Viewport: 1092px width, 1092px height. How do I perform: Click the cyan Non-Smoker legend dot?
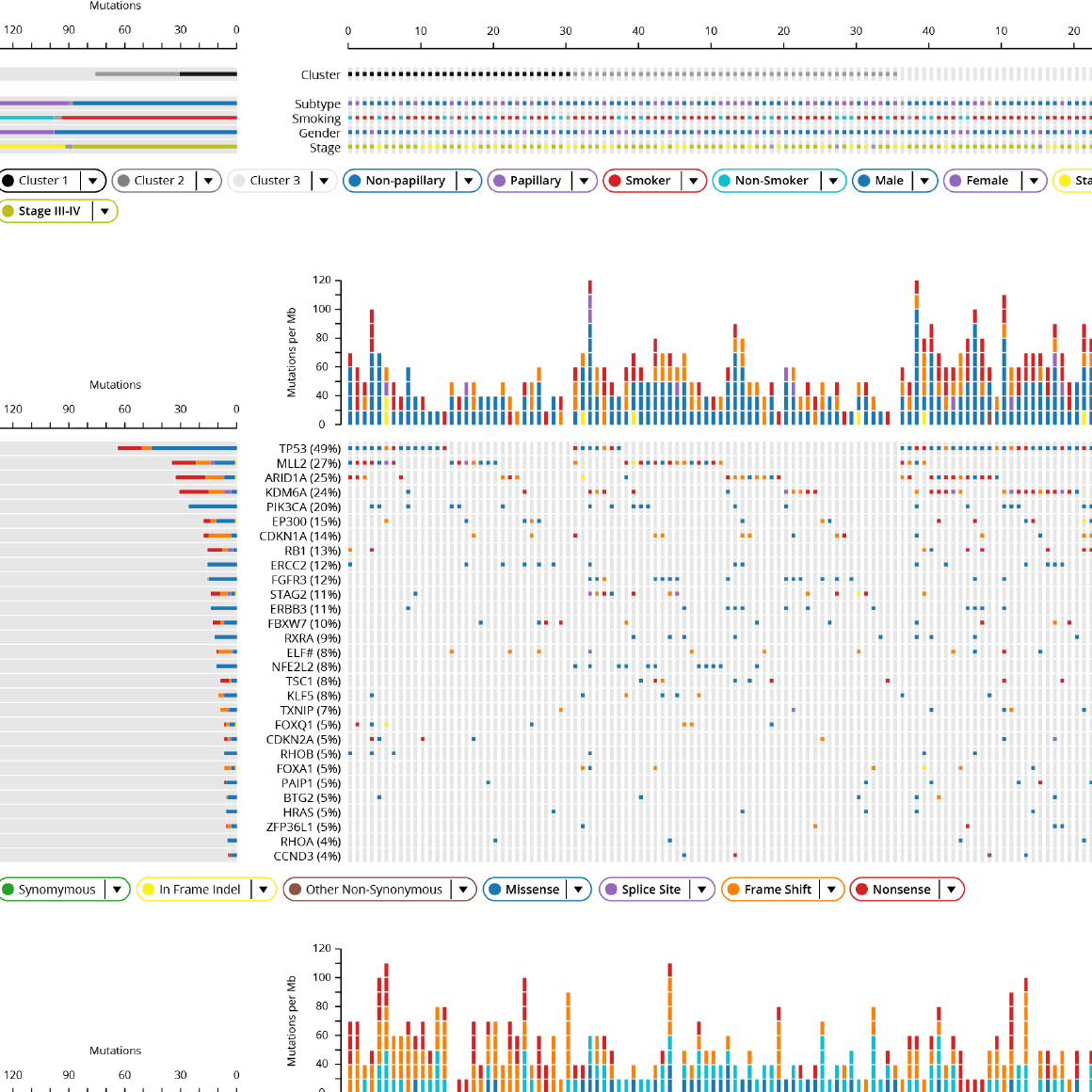(724, 181)
